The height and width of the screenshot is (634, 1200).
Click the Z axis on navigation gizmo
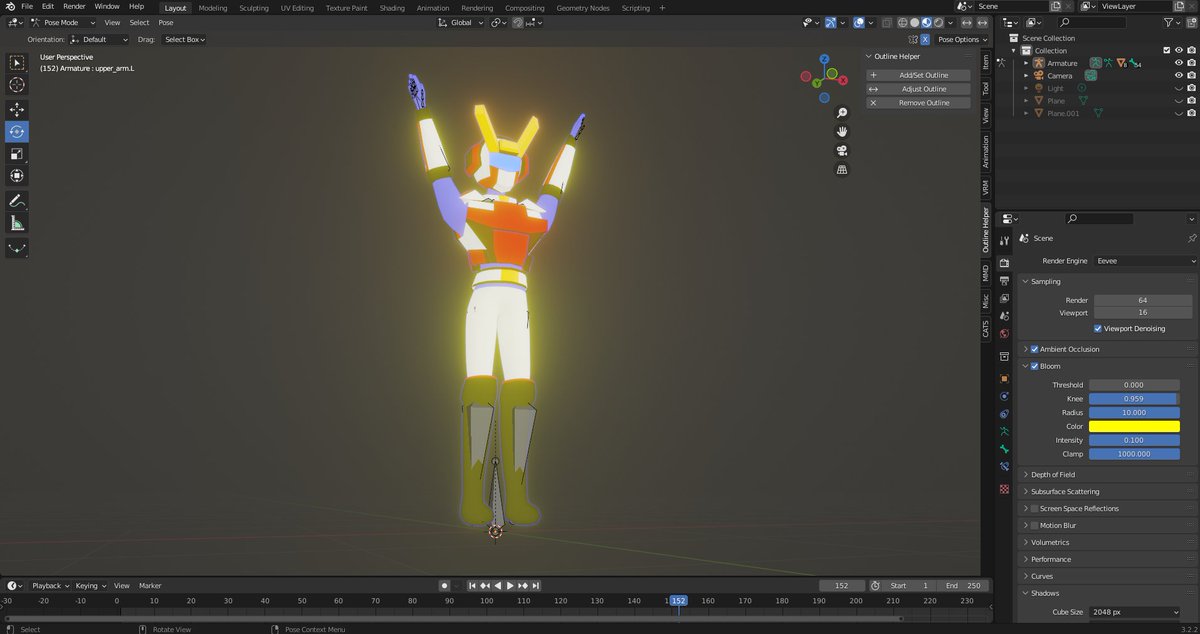pos(823,59)
